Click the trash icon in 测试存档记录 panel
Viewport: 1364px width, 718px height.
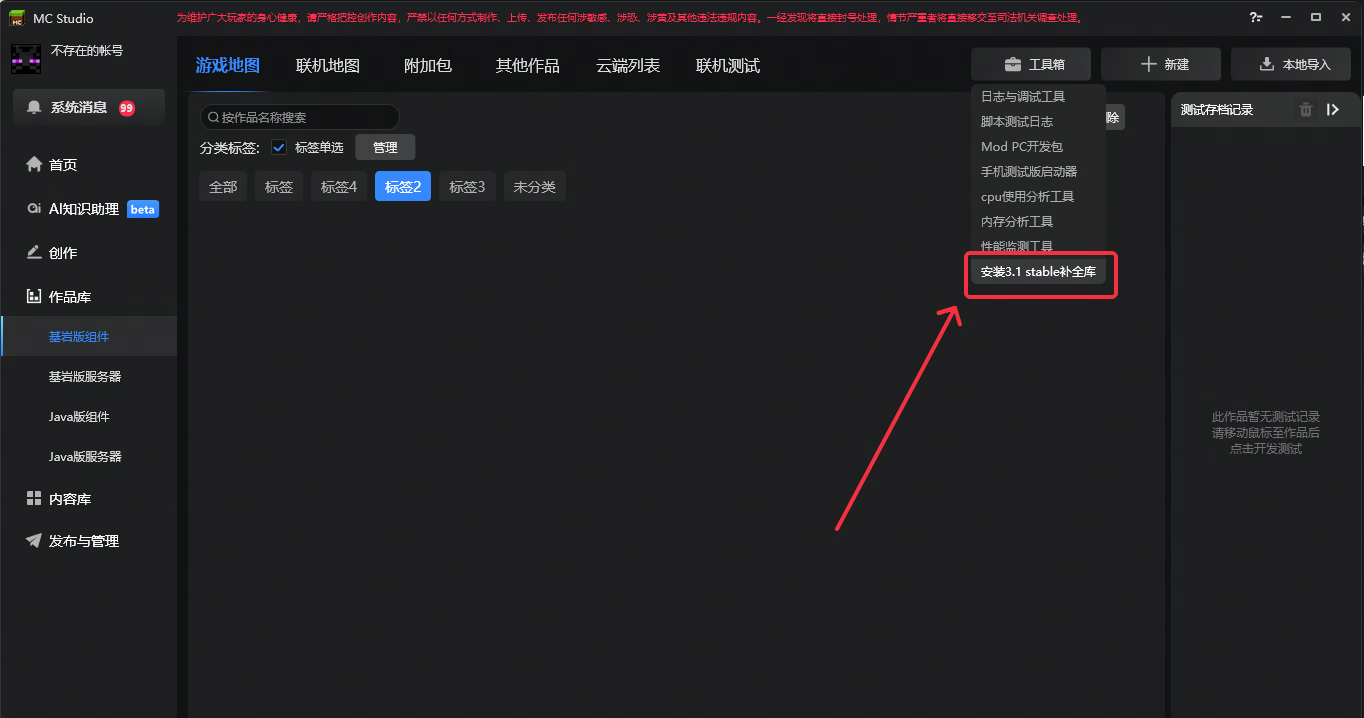pos(1306,110)
